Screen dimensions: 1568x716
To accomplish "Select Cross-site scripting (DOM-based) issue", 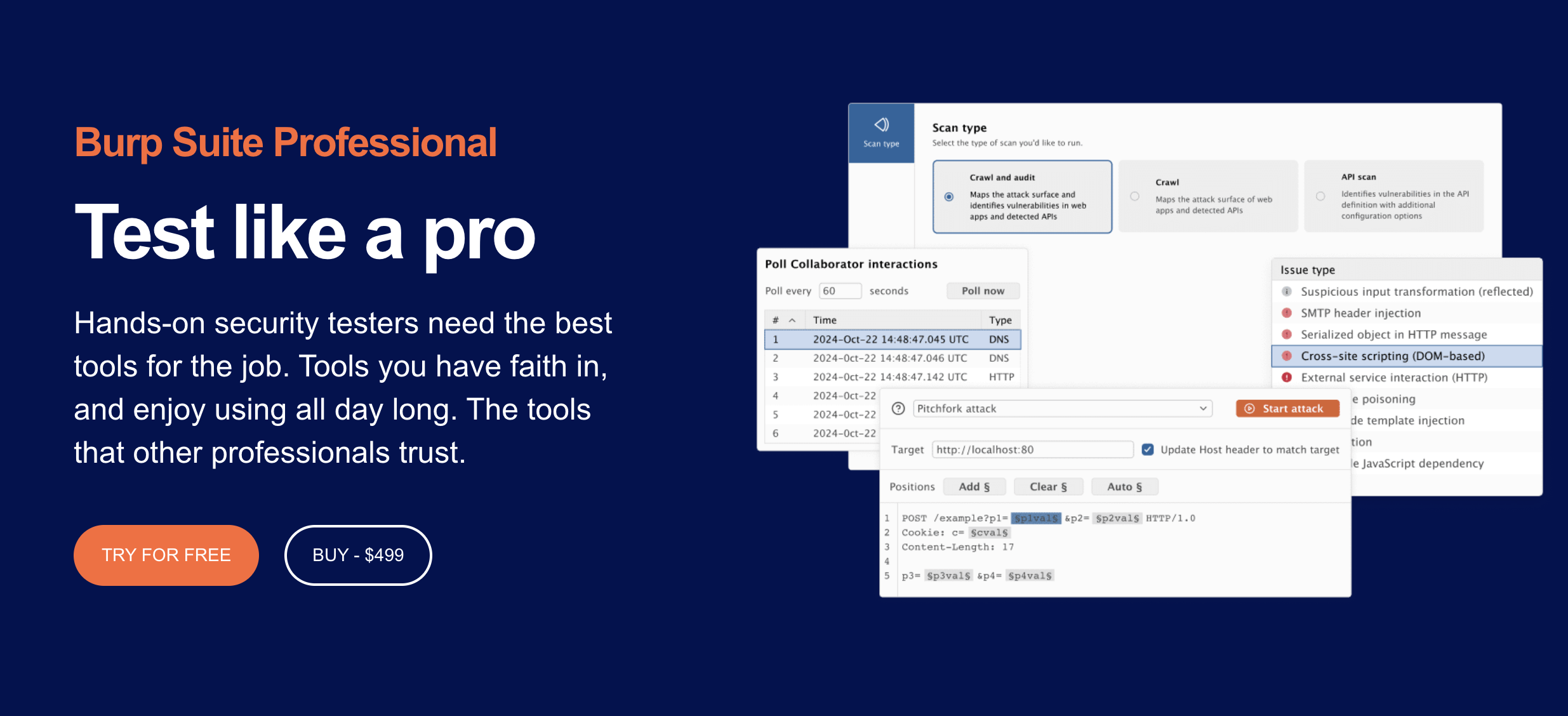I will coord(1407,356).
